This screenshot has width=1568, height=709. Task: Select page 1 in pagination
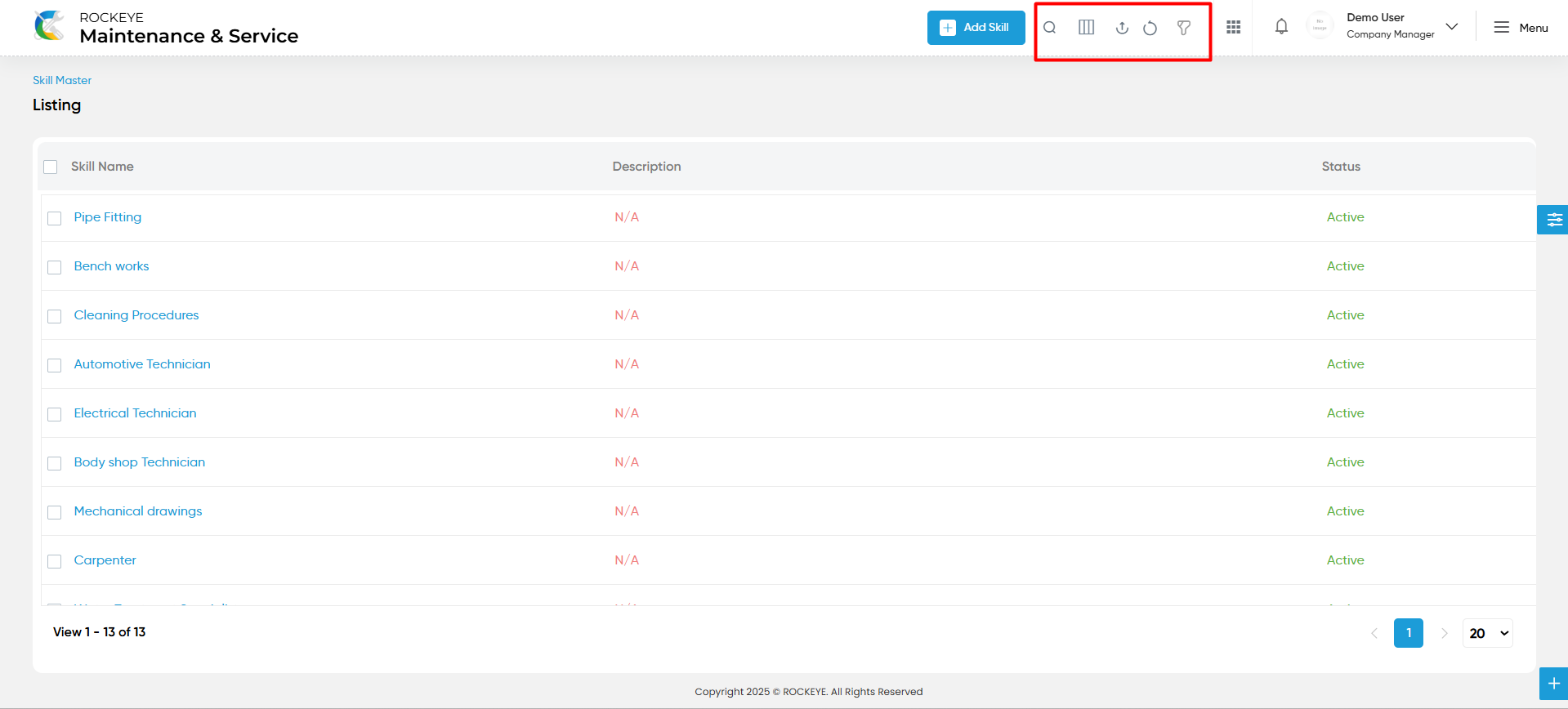[1409, 633]
